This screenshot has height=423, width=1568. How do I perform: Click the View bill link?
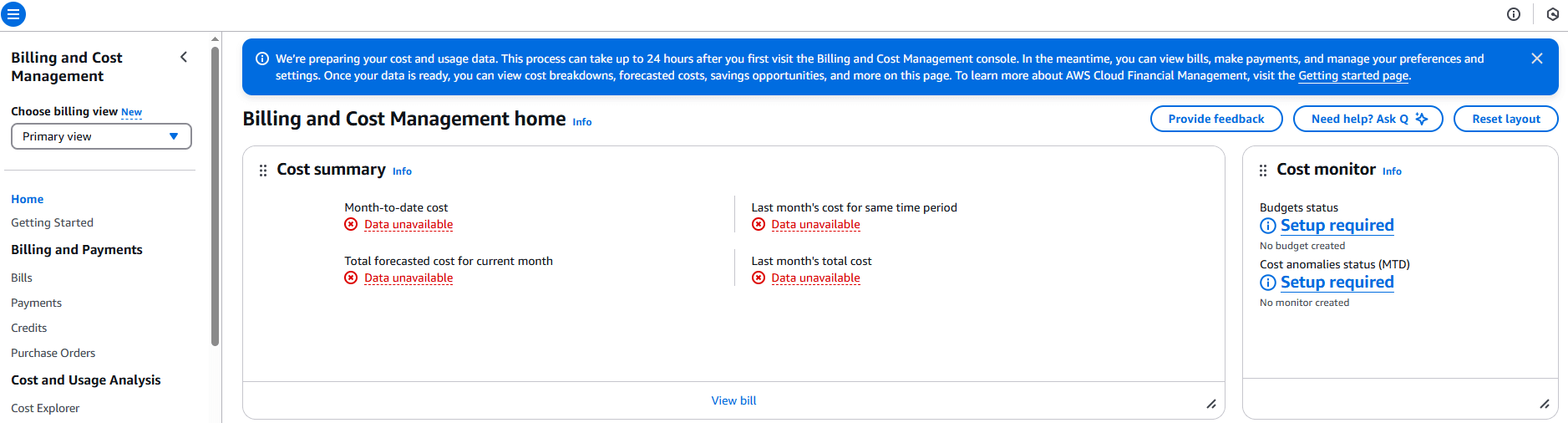coord(733,400)
